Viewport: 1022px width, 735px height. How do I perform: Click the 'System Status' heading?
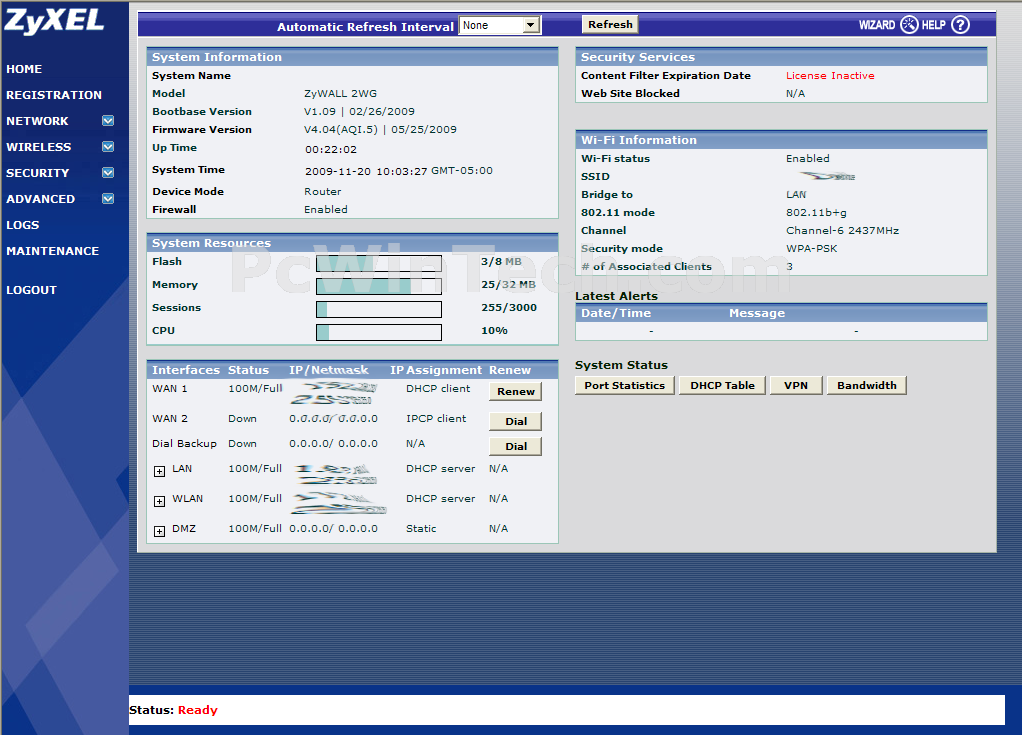(x=621, y=365)
